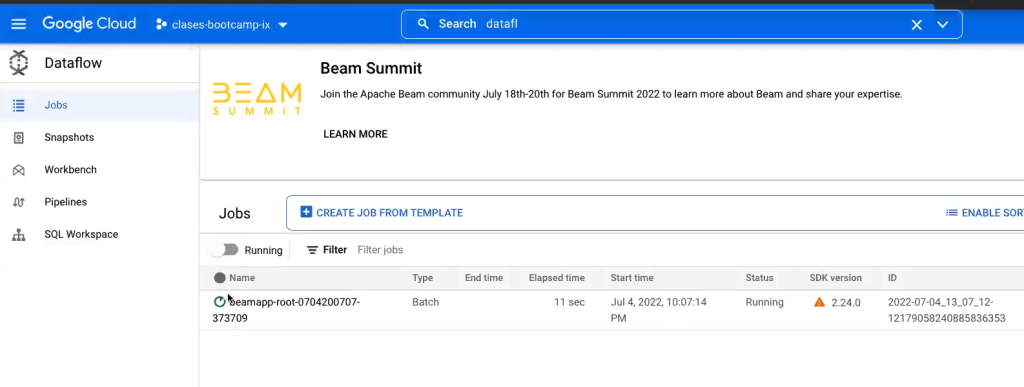Screen dimensions: 1024x387
Task: Click the Running status cell of the job
Action: coord(764,303)
